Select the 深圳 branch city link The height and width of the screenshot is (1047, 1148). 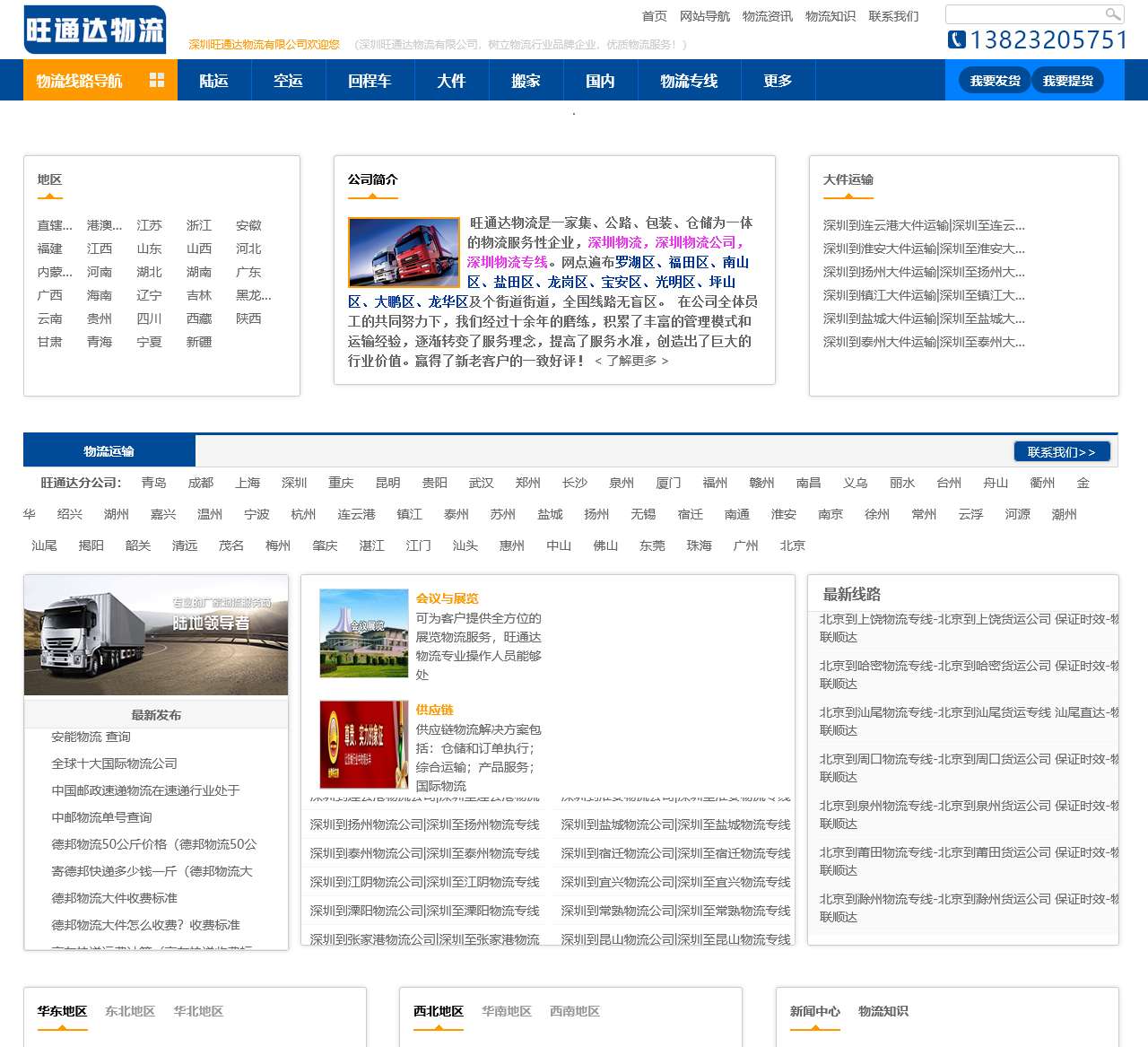(294, 483)
